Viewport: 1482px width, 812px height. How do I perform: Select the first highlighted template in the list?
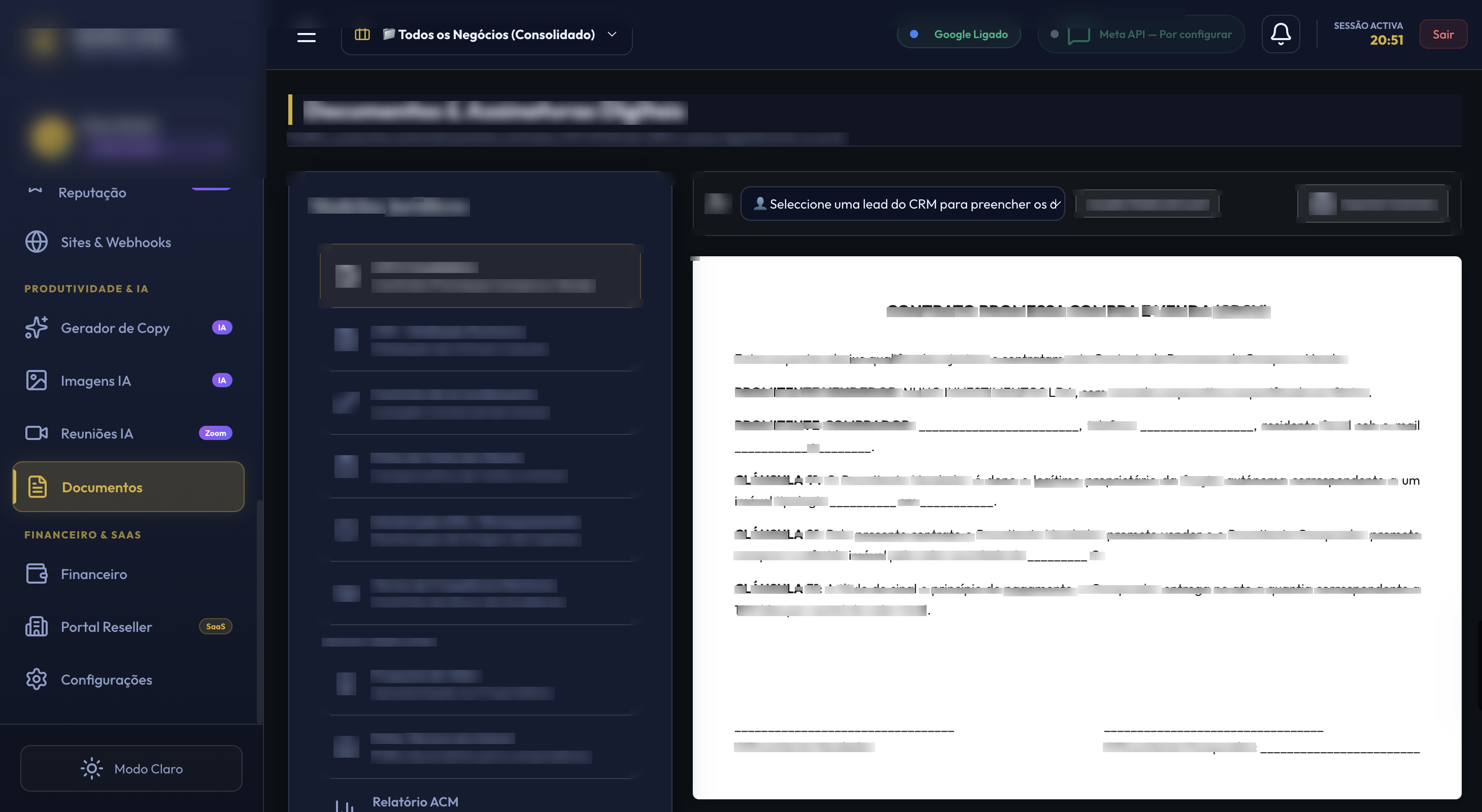click(481, 276)
